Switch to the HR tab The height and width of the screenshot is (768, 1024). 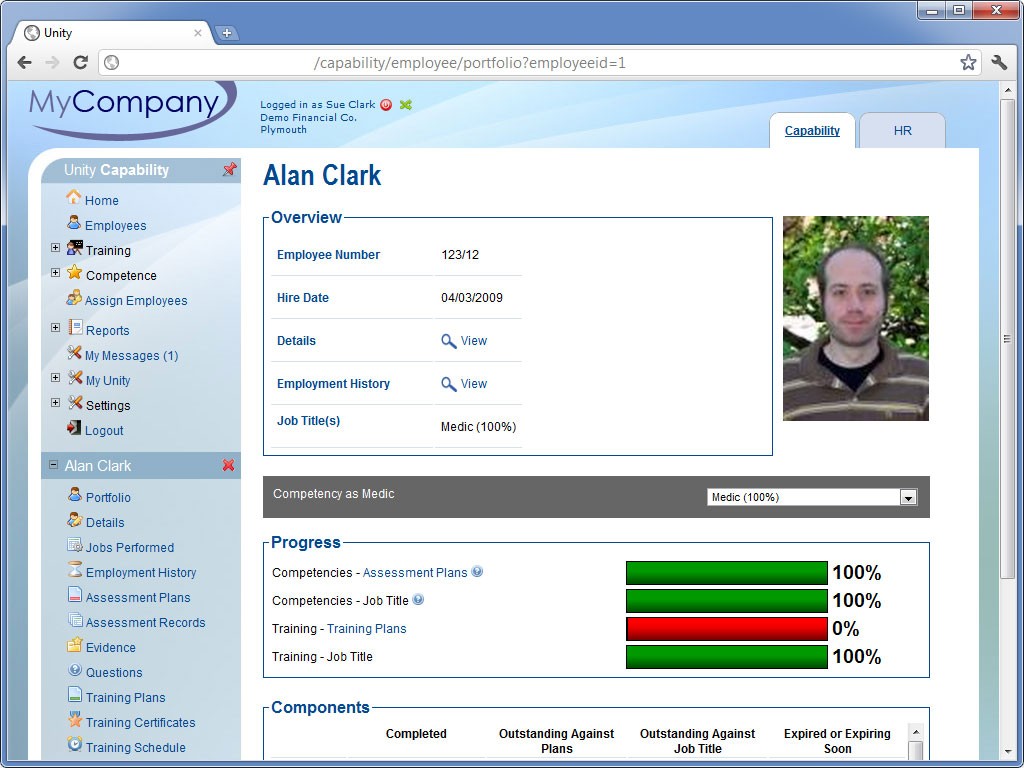902,131
